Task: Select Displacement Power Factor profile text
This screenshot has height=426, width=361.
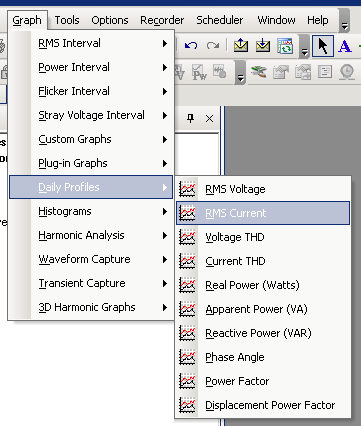Action: point(270,405)
